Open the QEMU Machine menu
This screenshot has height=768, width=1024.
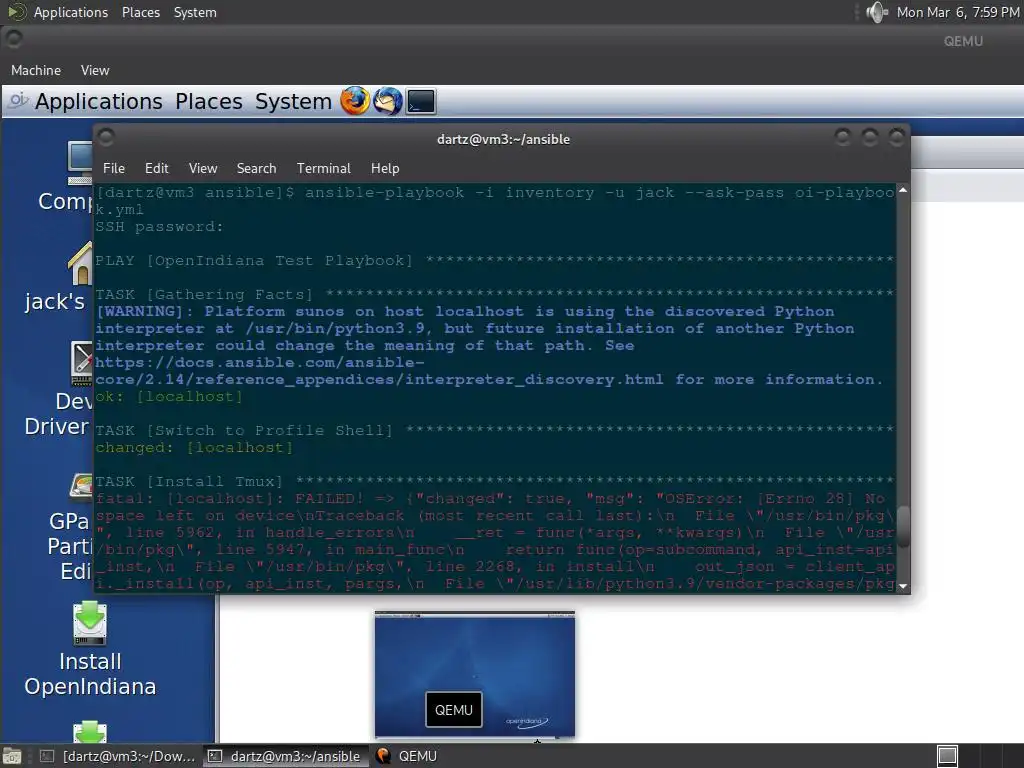36,70
